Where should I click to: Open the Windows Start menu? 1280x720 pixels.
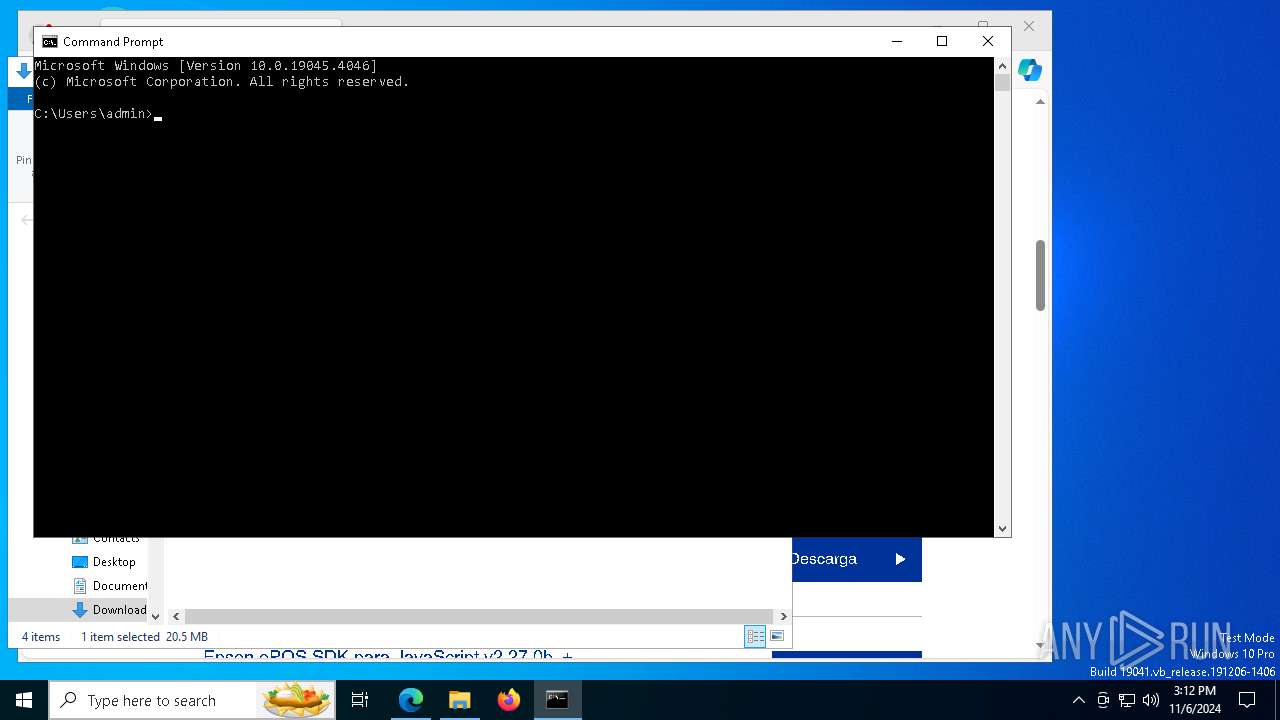(24, 700)
